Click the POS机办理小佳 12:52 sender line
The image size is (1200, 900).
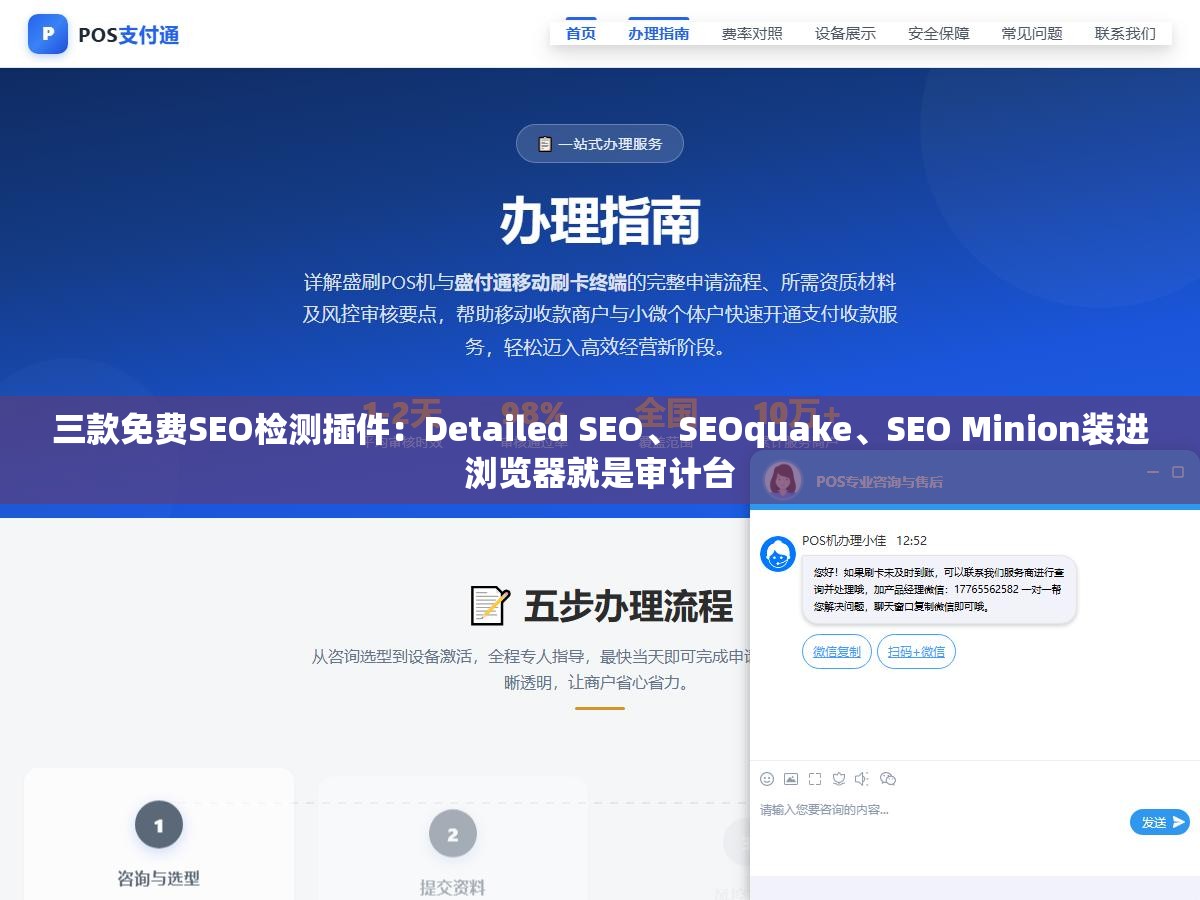pos(864,540)
